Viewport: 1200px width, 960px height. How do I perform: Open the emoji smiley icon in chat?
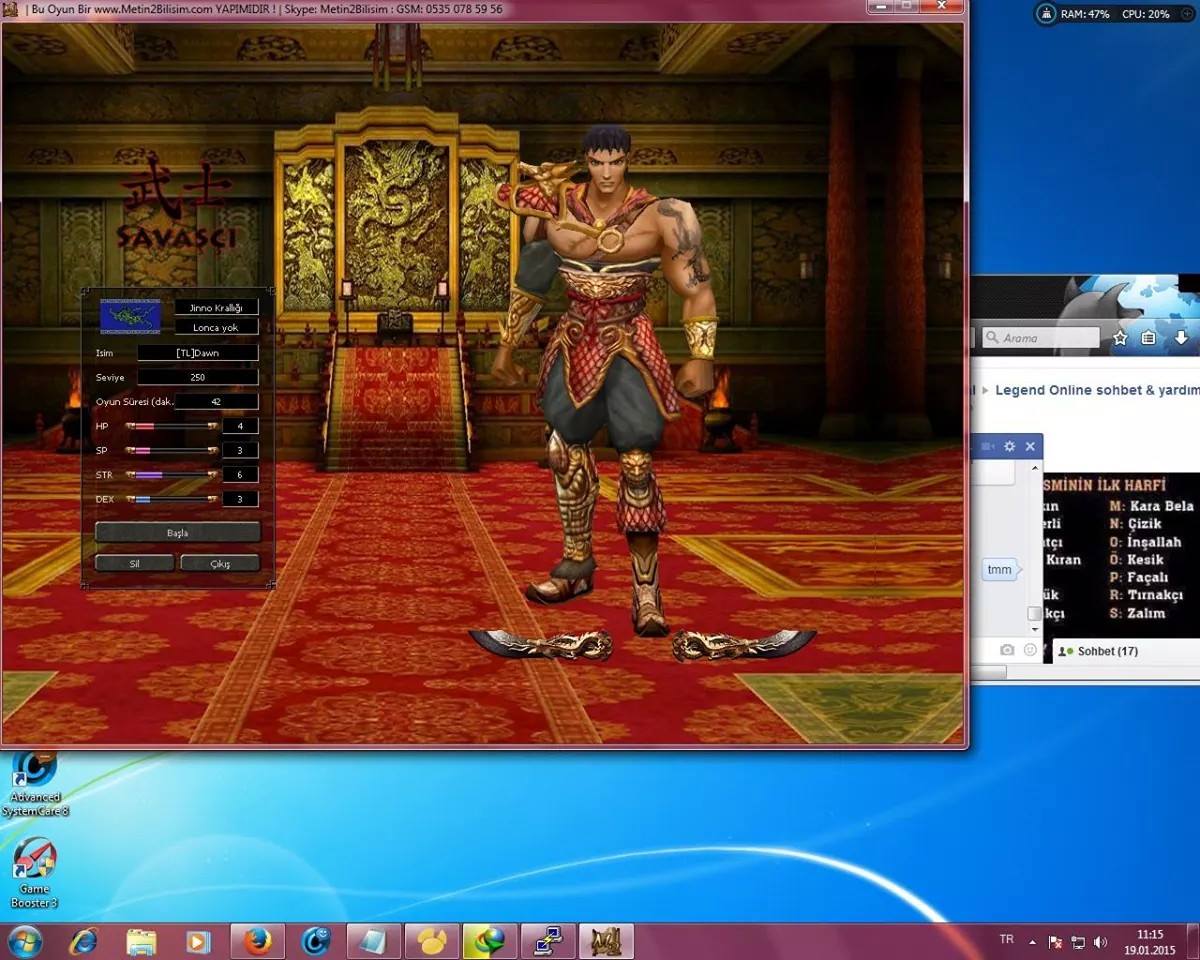pyautogui.click(x=1030, y=650)
